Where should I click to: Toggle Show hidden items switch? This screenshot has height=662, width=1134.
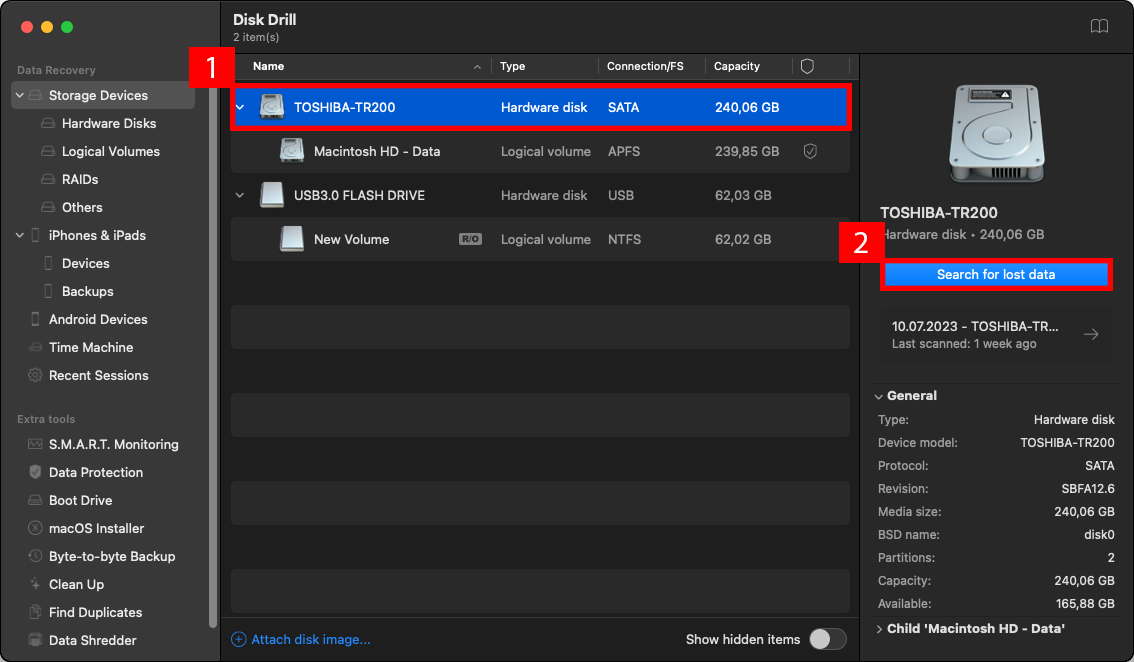click(x=827, y=640)
